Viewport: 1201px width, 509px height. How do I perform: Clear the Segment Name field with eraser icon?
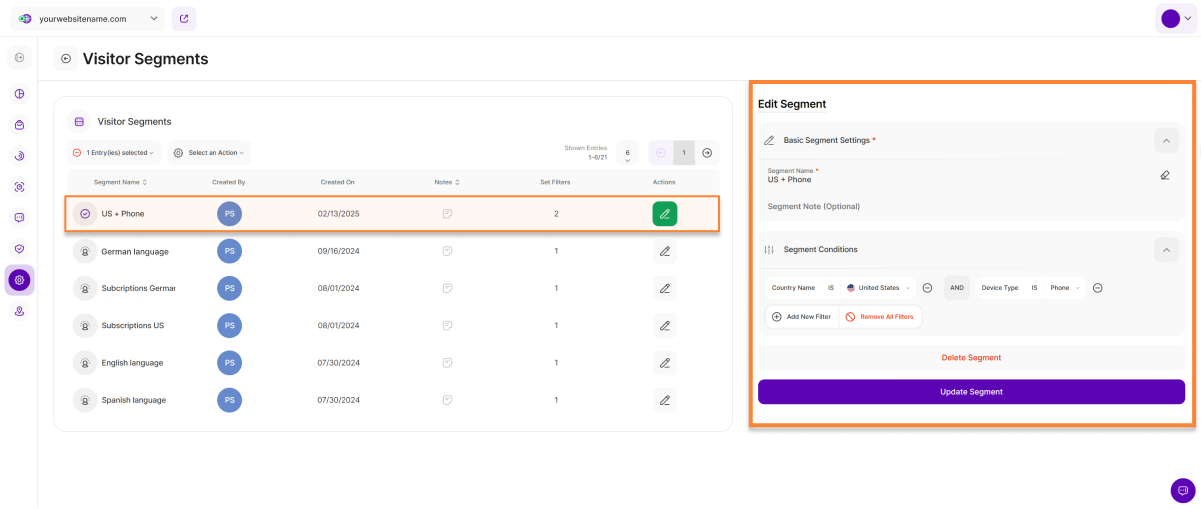click(1164, 175)
